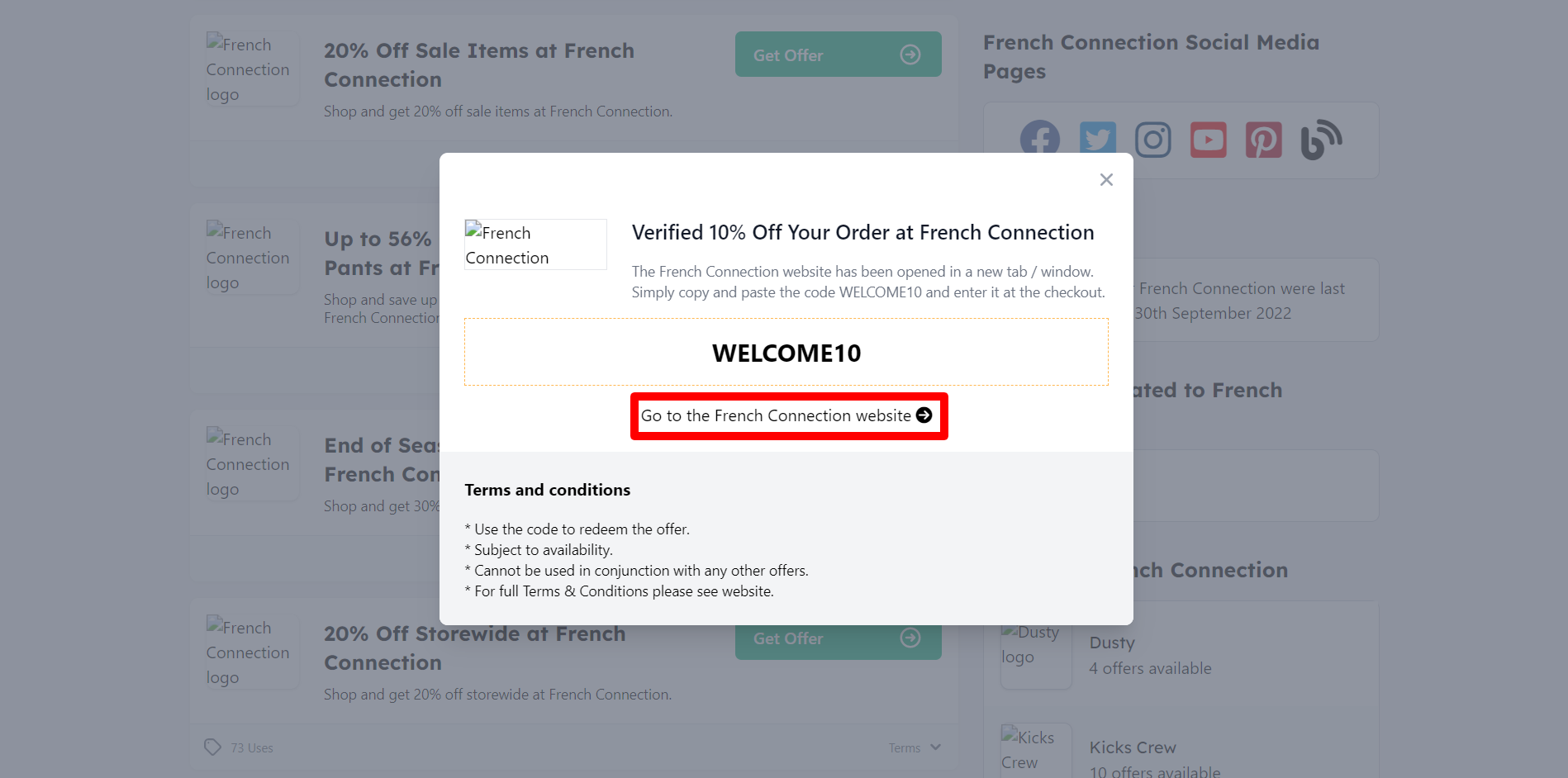
Task: Get Offer for 20% Off Sale Items
Action: point(839,55)
